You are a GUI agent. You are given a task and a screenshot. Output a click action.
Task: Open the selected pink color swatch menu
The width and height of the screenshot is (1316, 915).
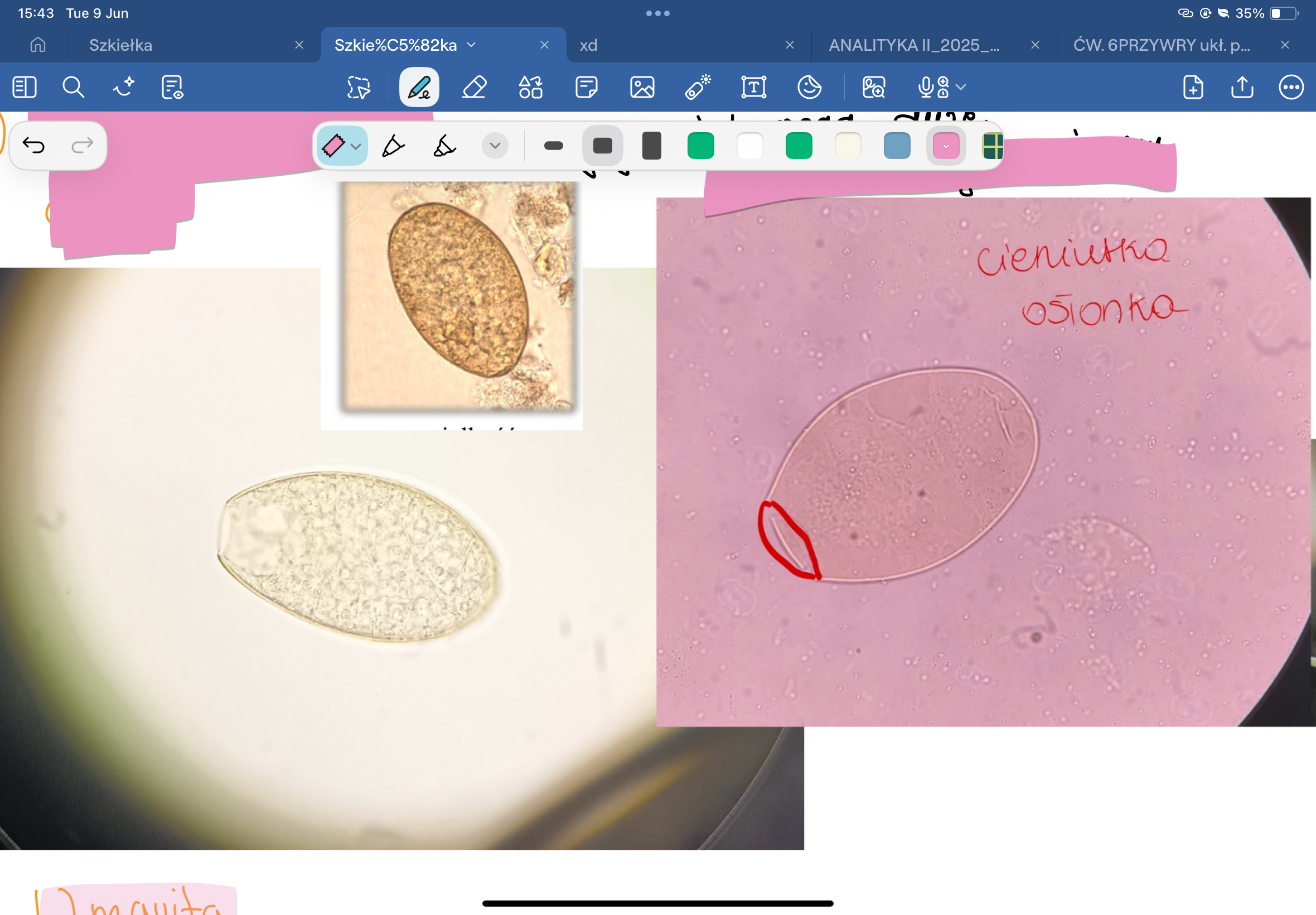[946, 146]
